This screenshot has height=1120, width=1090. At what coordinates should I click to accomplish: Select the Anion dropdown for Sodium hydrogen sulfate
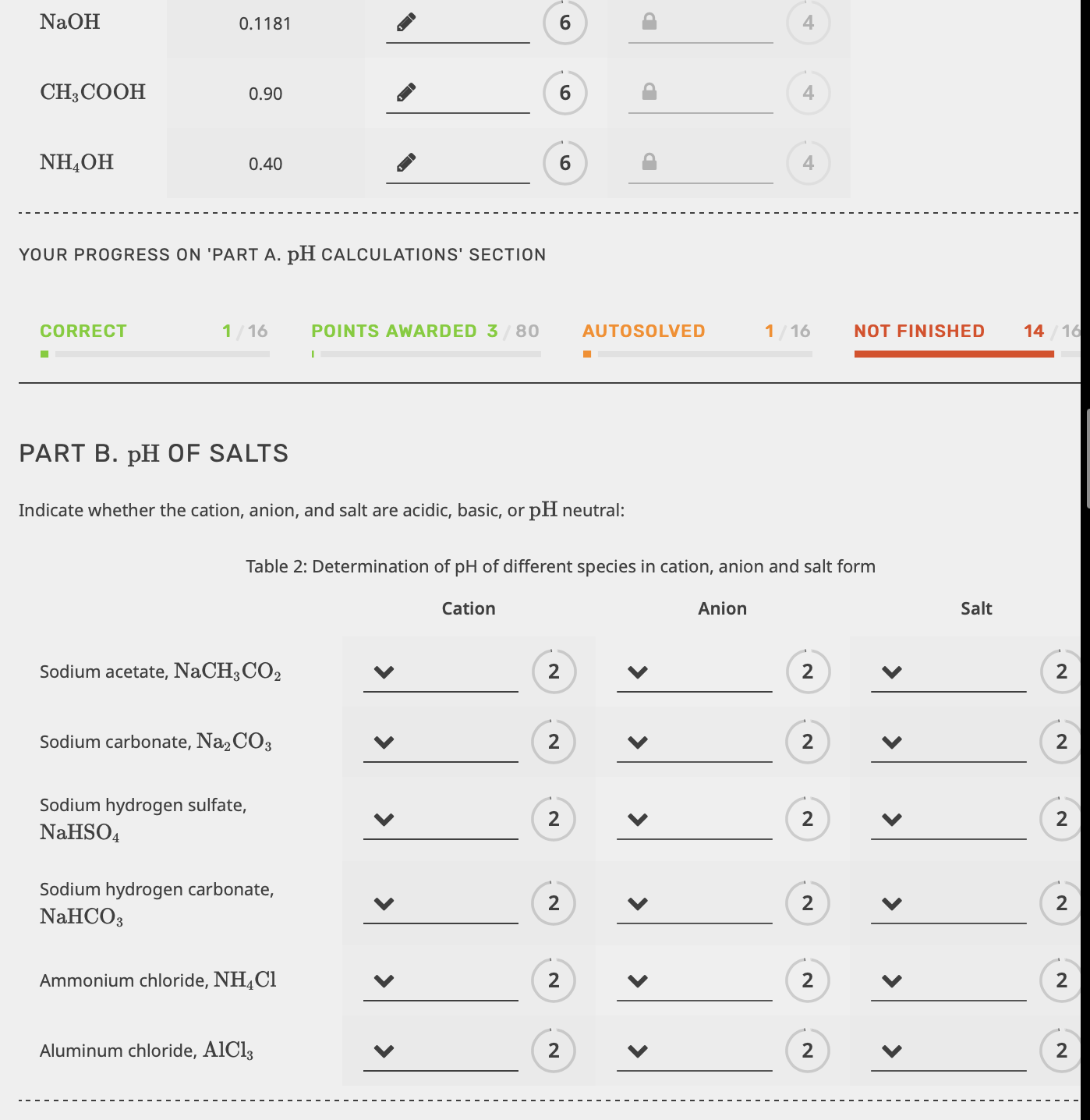(638, 819)
